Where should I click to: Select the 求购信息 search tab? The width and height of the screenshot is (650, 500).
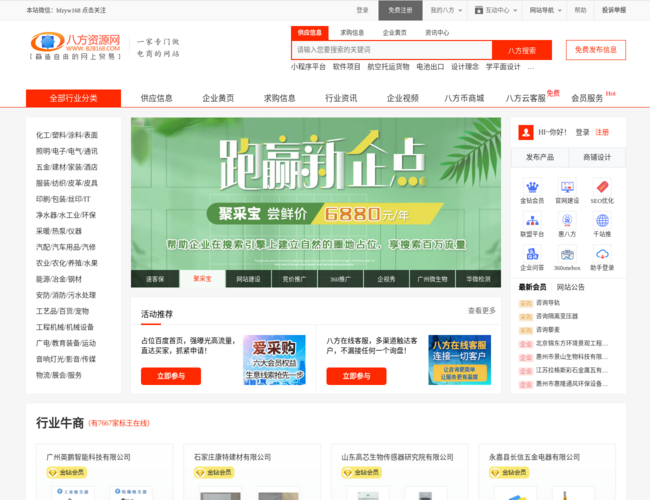click(352, 33)
